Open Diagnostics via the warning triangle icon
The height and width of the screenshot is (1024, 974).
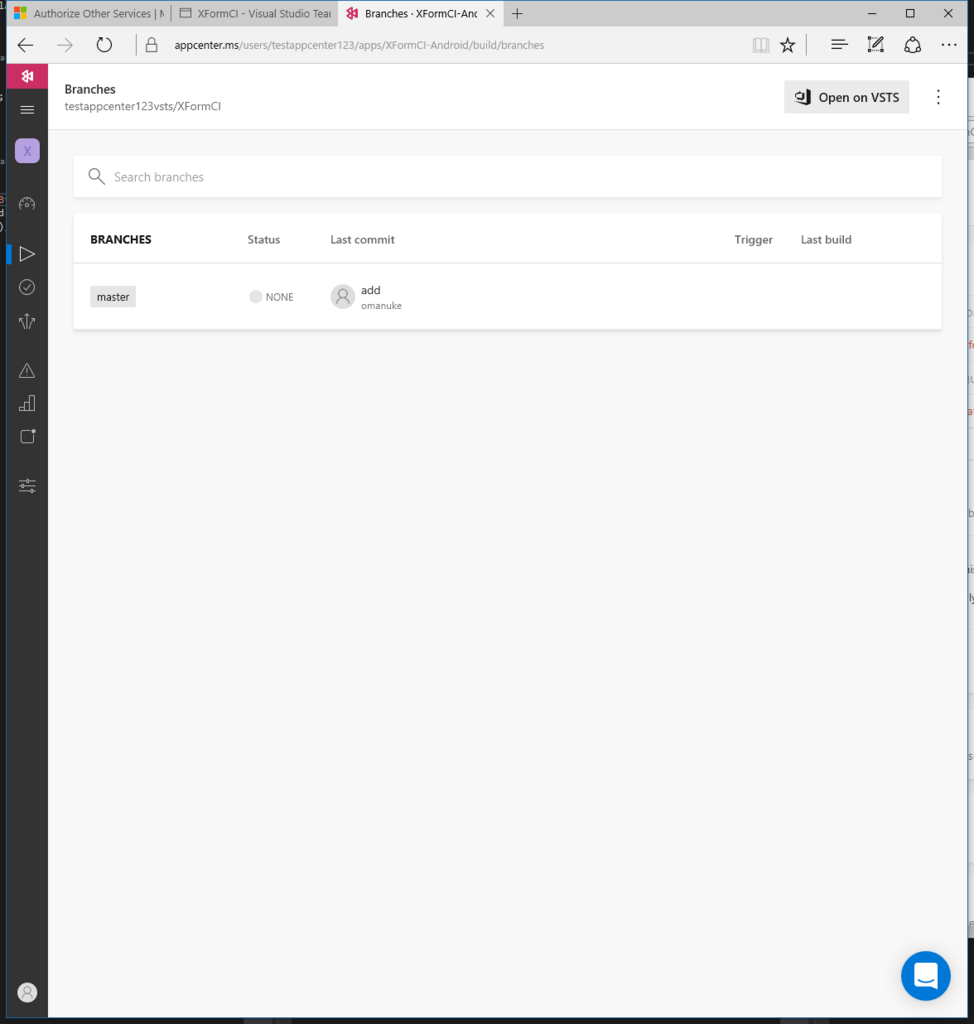[26, 370]
